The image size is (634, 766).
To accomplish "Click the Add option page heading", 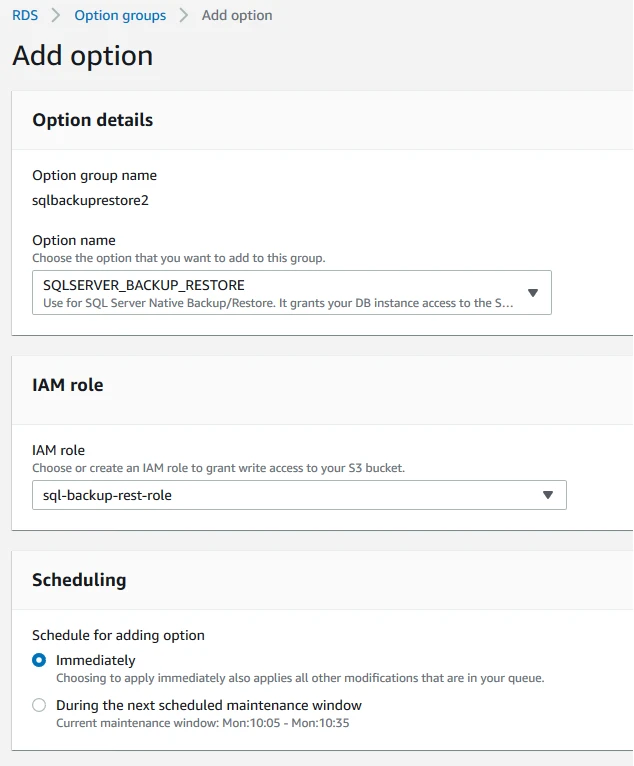I will 83,55.
